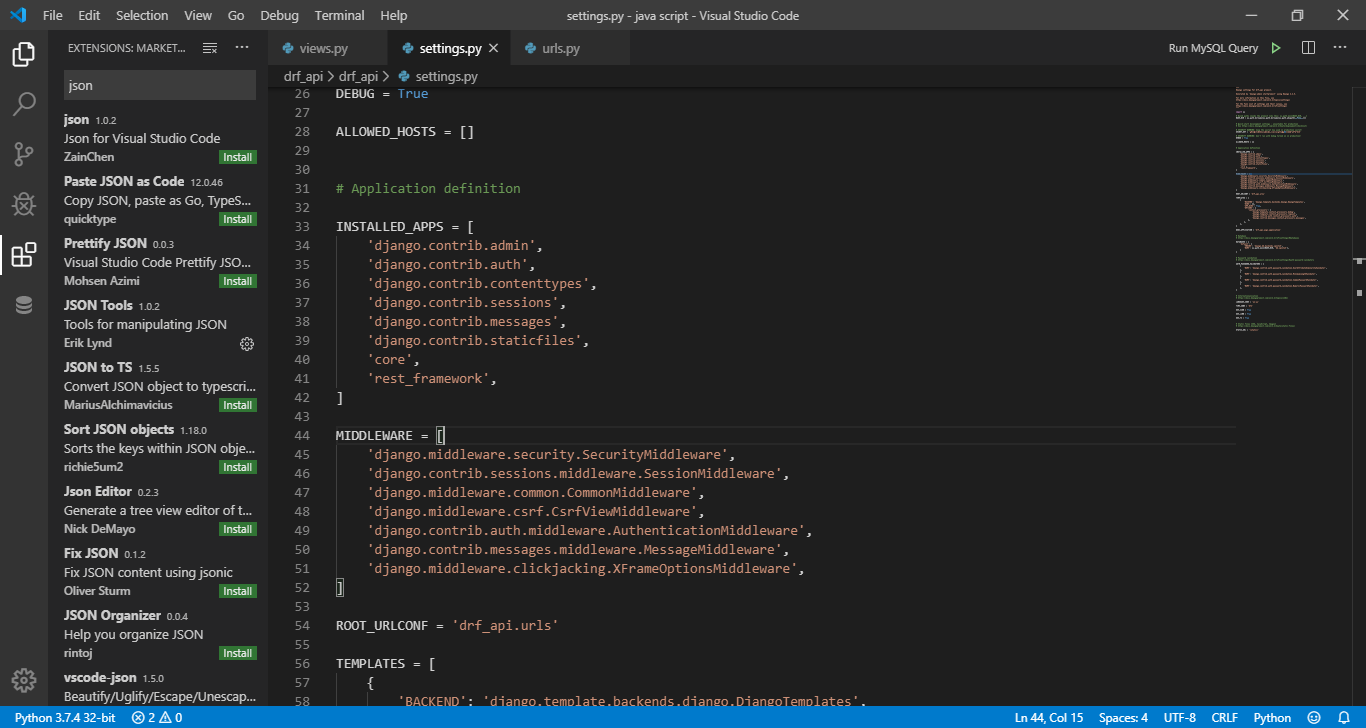This screenshot has height=728, width=1366.
Task: Open the drf_api breadcrumb dropdown
Action: [x=302, y=75]
